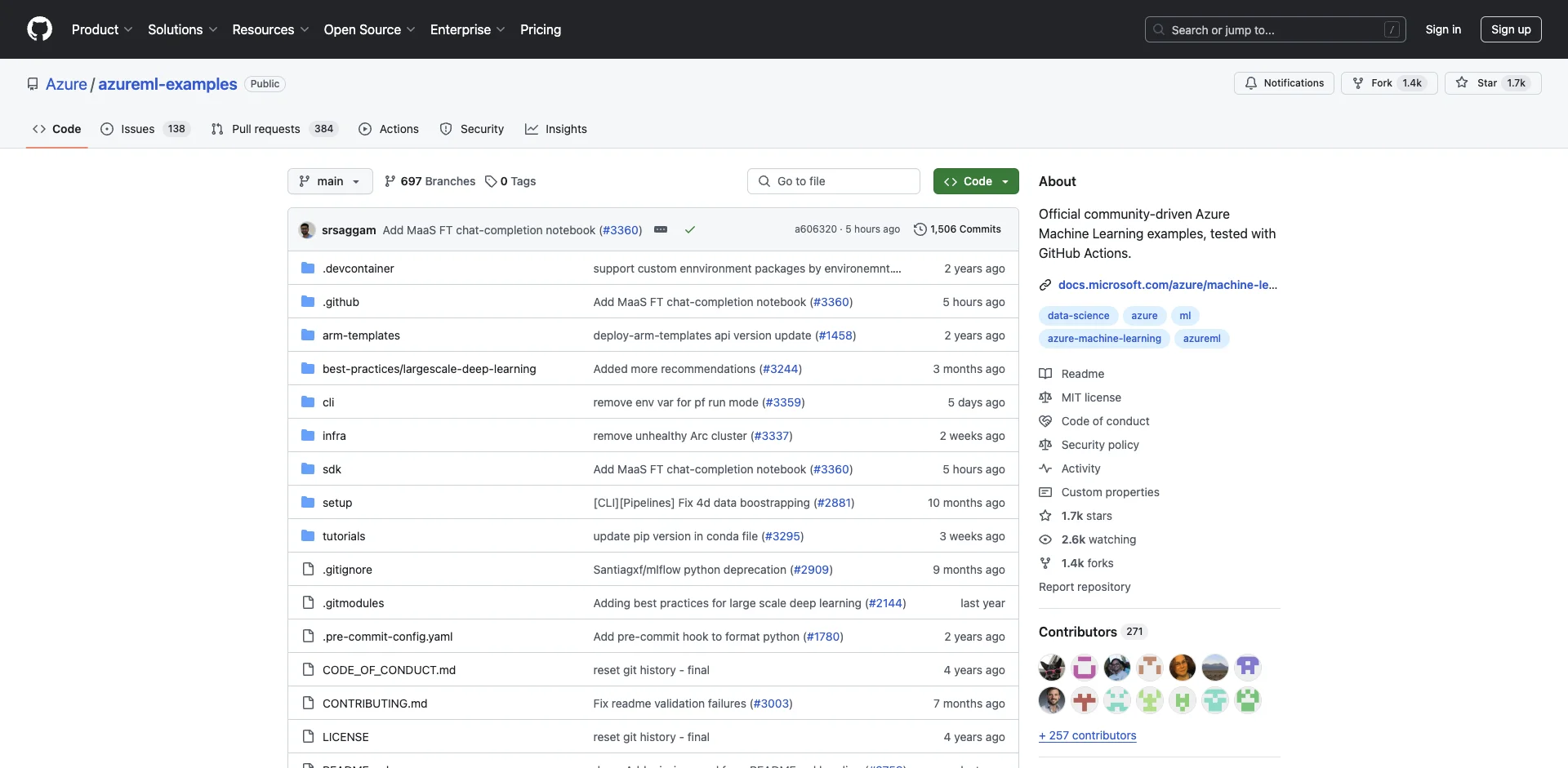The image size is (1568, 768).
Task: Click the MIT license scale icon
Action: tap(1045, 397)
